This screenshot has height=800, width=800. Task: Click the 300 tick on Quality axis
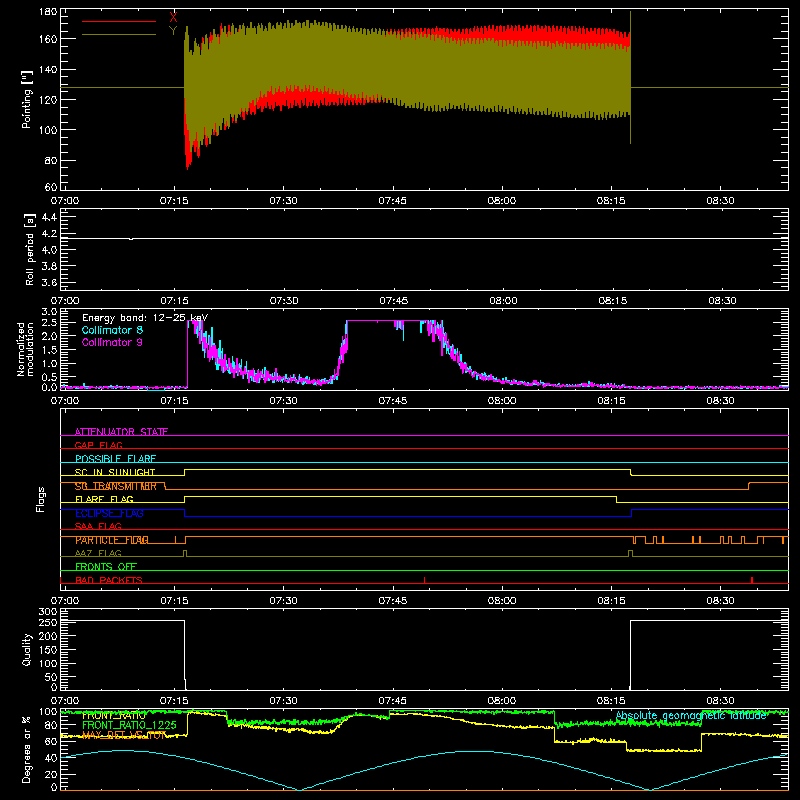[48, 611]
